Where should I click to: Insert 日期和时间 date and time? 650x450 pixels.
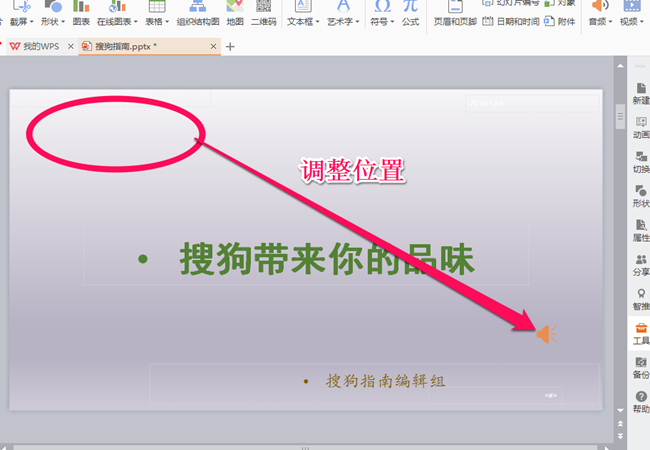pyautogui.click(x=511, y=21)
